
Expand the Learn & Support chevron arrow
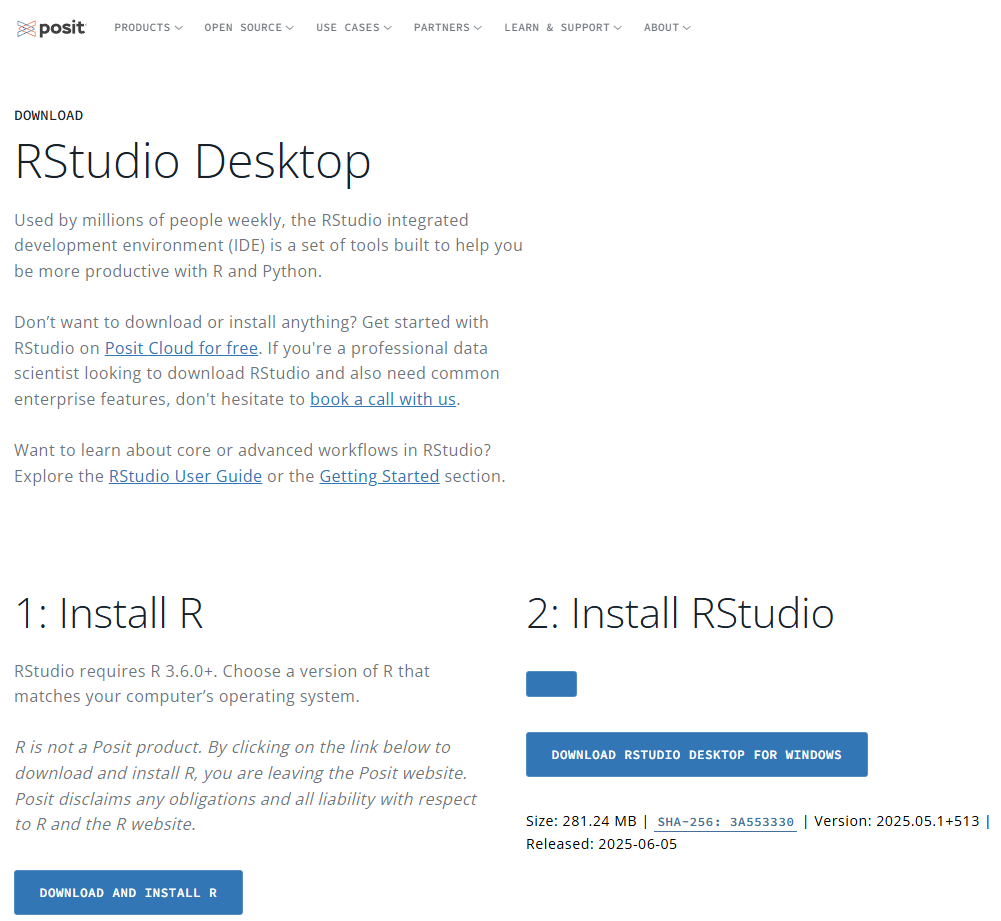tap(617, 28)
